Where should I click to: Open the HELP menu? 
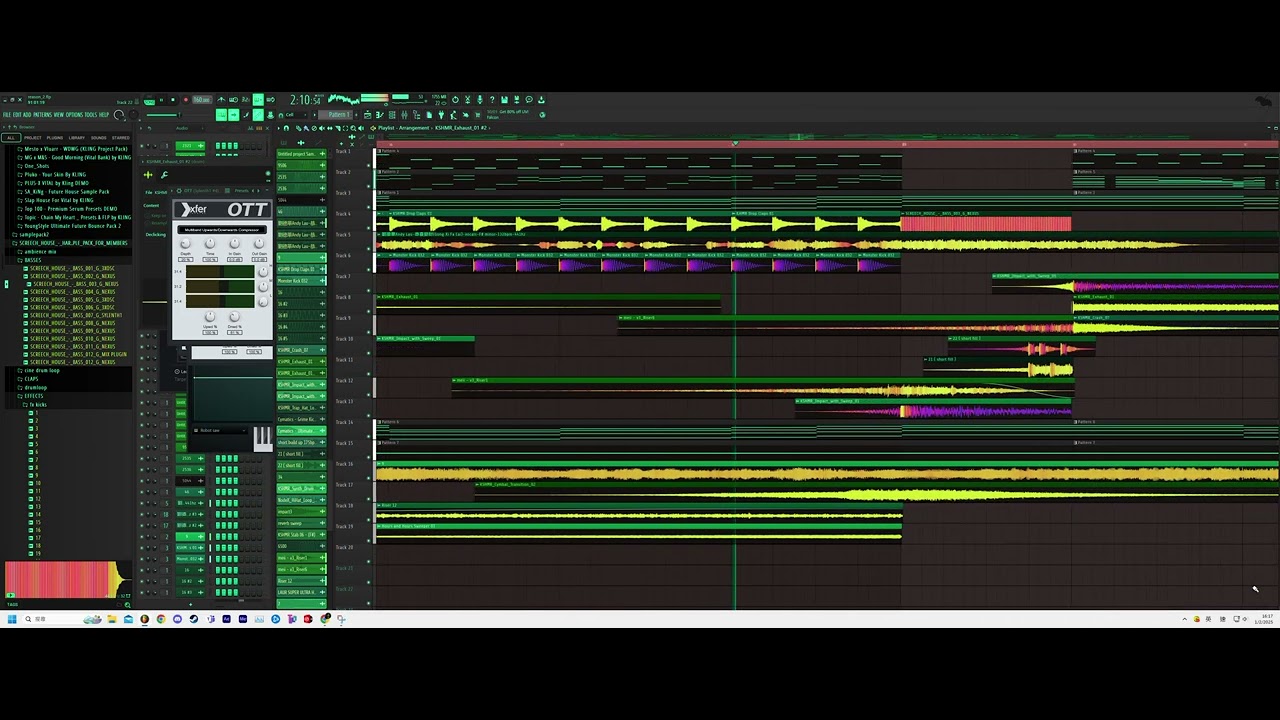tap(104, 114)
